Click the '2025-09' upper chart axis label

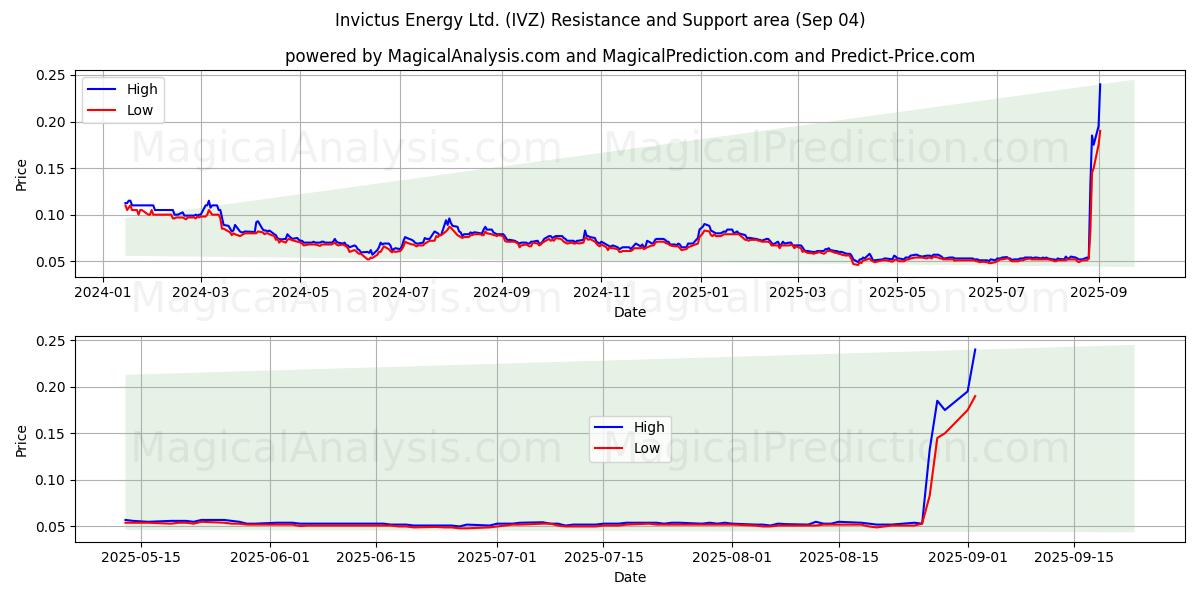(x=1100, y=292)
